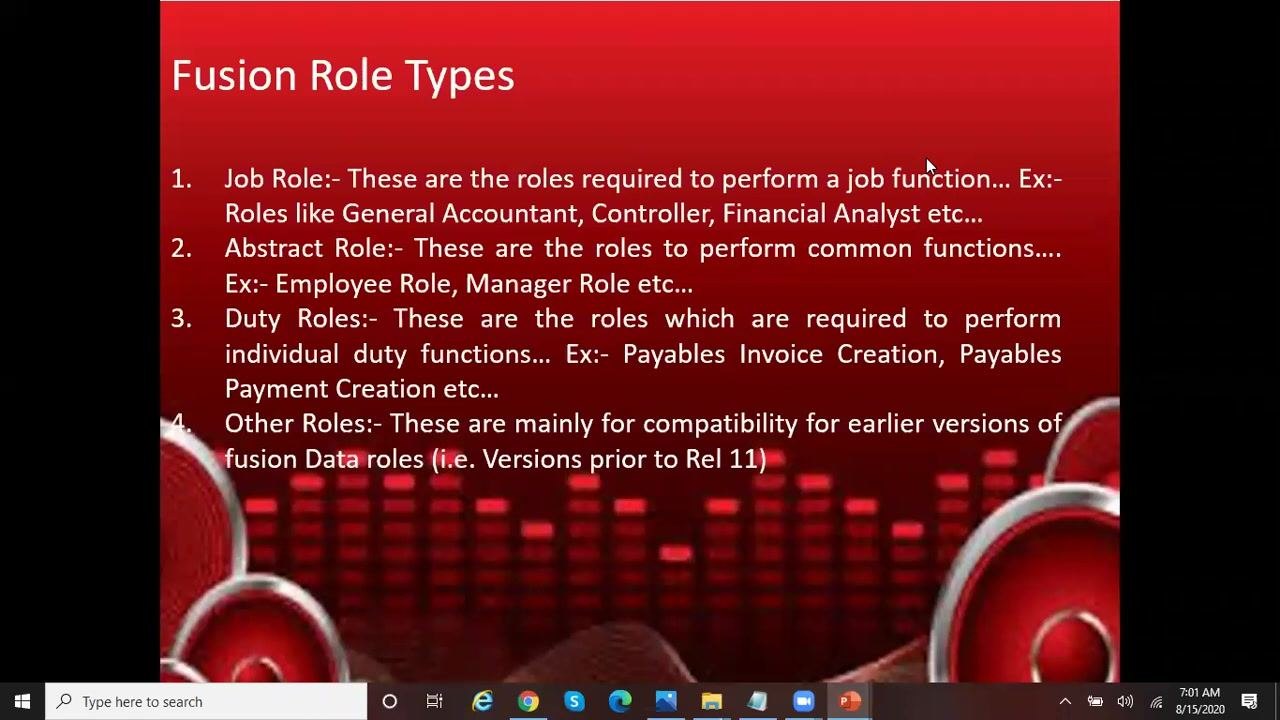Open the Wi-Fi network flyout
The height and width of the screenshot is (720, 1280).
point(1156,702)
